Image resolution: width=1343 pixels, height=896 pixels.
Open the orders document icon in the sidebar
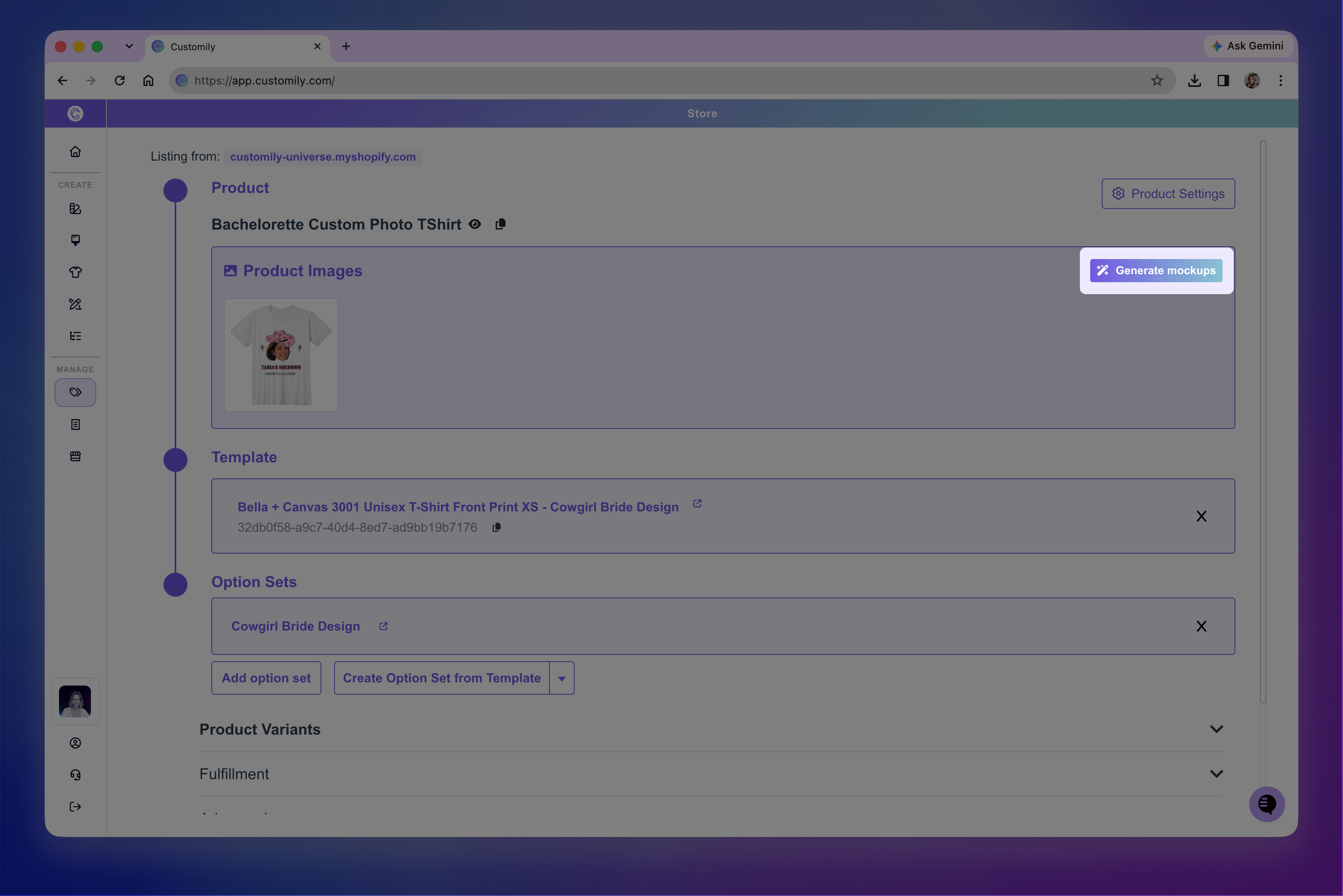pyautogui.click(x=75, y=424)
